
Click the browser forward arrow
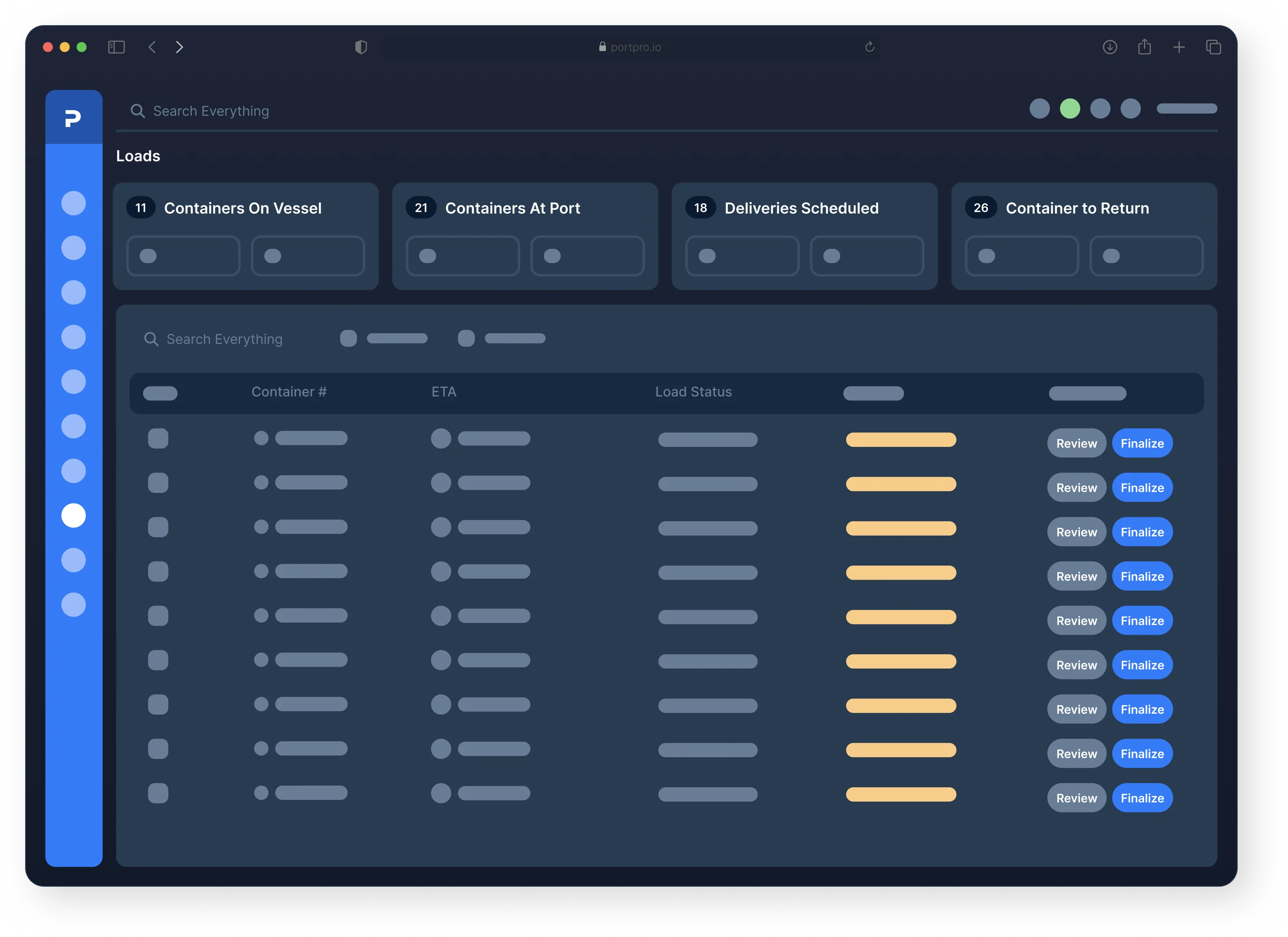click(x=179, y=47)
